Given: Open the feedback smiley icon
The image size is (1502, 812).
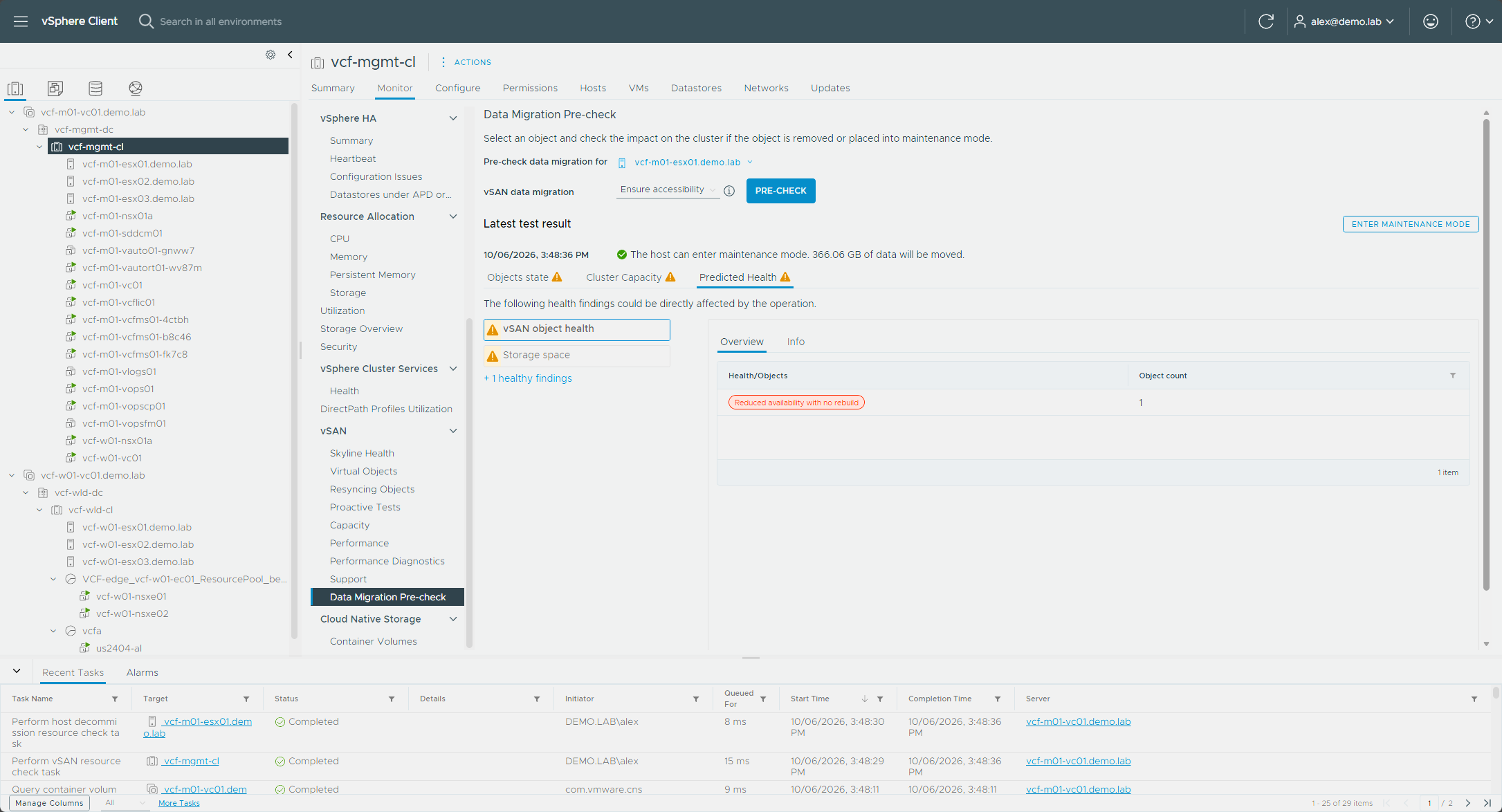Looking at the screenshot, I should 1431,21.
